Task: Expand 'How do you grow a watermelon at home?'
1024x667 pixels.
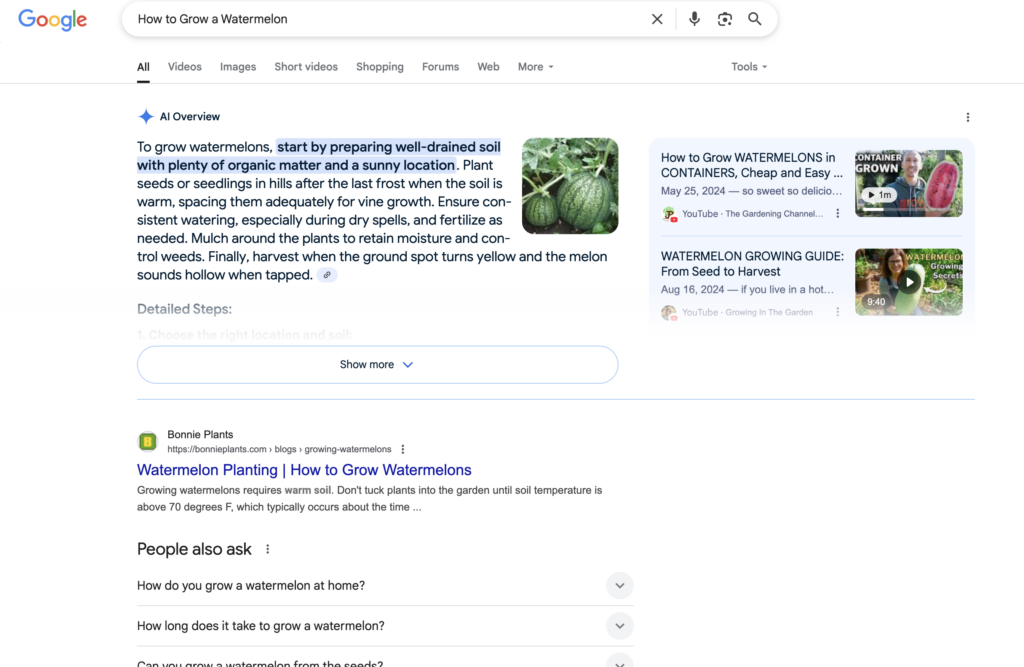Action: (x=385, y=585)
